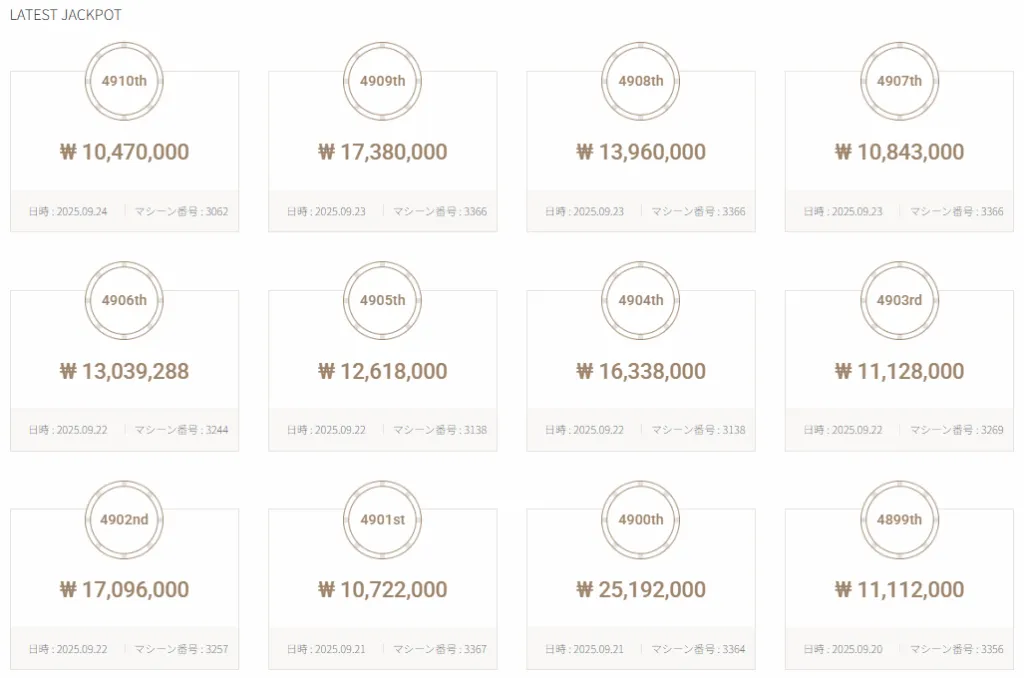This screenshot has height=678, width=1024.
Task: Open the ₩ 12,618,000 jackpot card
Action: pos(383,370)
